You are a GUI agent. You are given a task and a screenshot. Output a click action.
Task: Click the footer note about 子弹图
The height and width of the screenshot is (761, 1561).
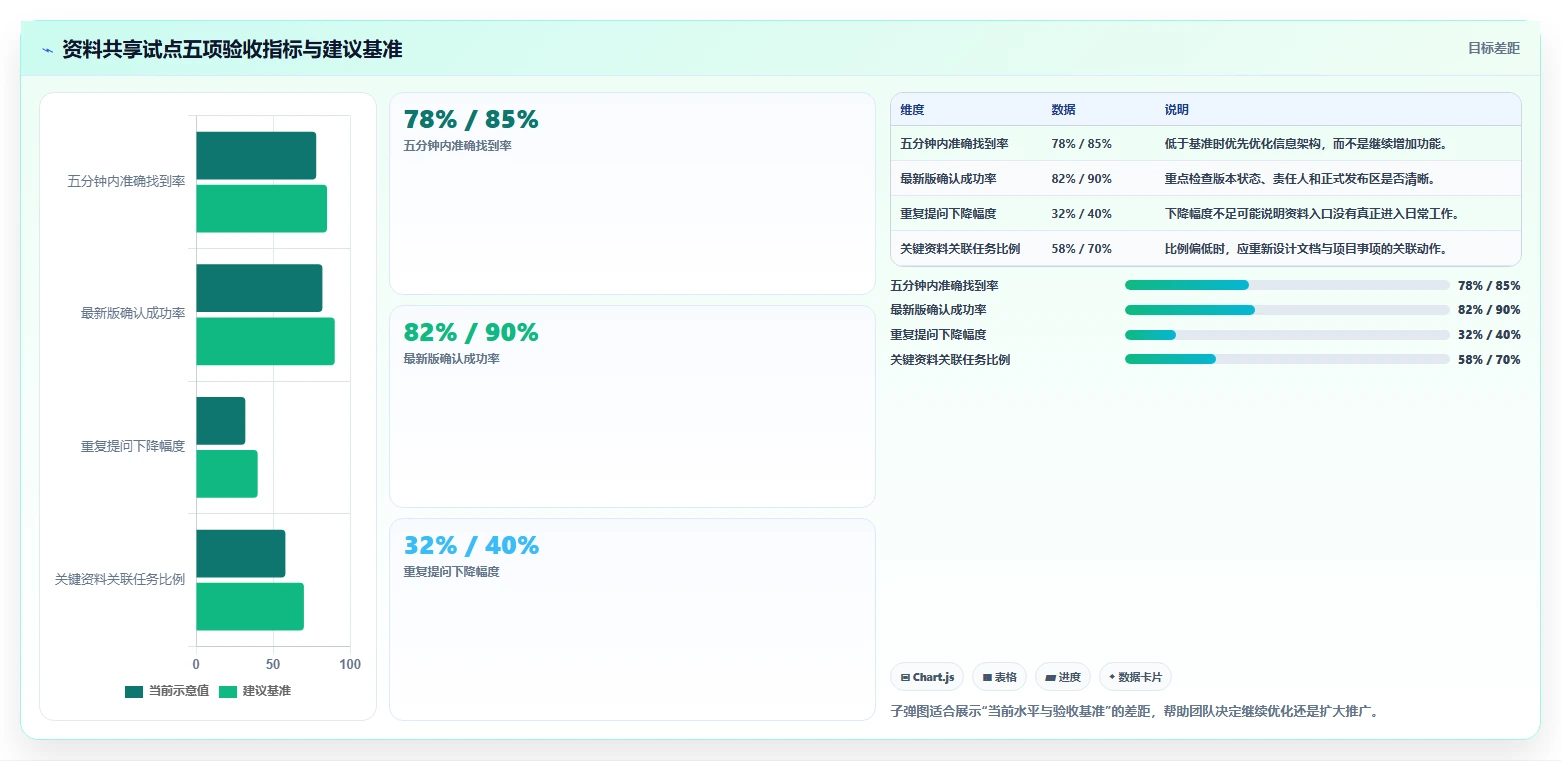(x=1134, y=712)
